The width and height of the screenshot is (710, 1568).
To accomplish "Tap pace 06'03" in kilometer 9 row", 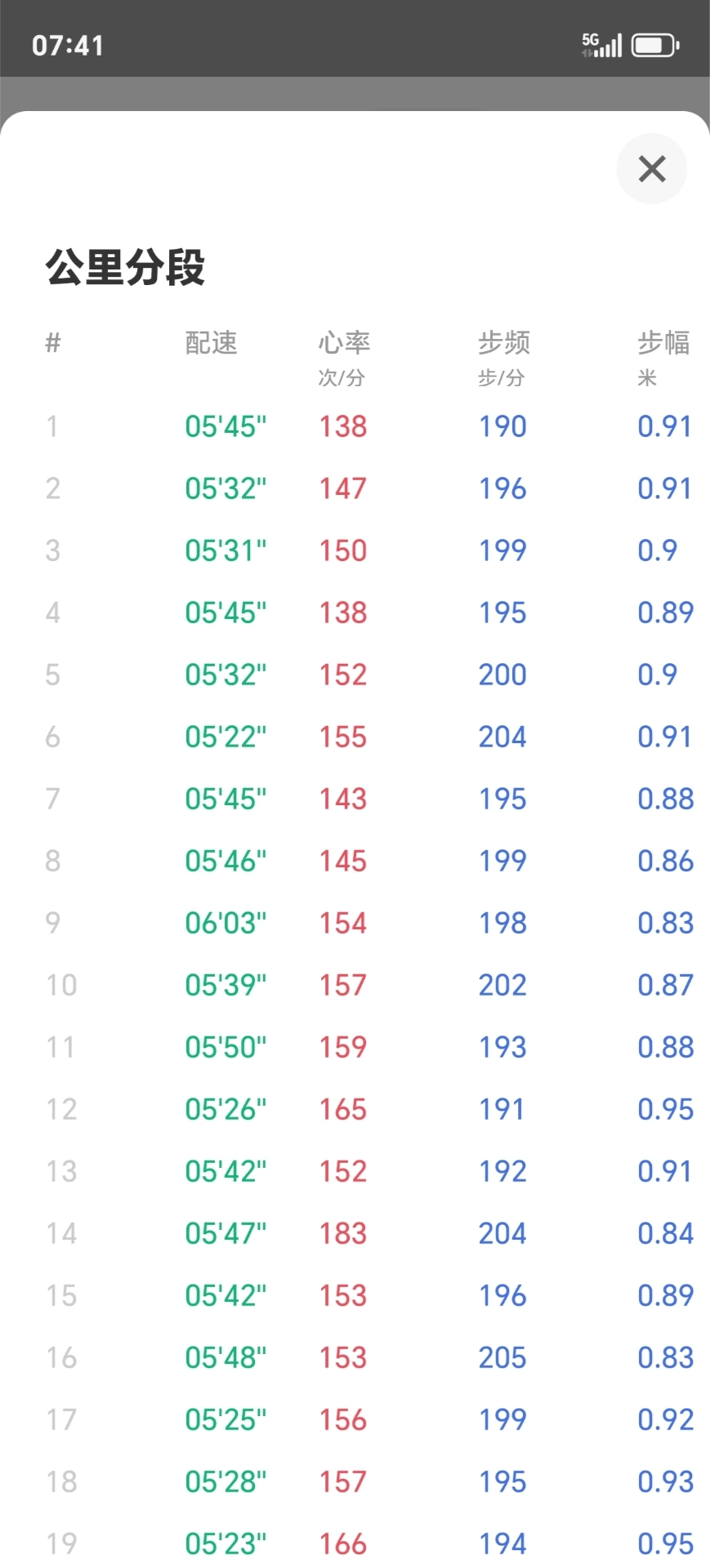I will pos(226,923).
